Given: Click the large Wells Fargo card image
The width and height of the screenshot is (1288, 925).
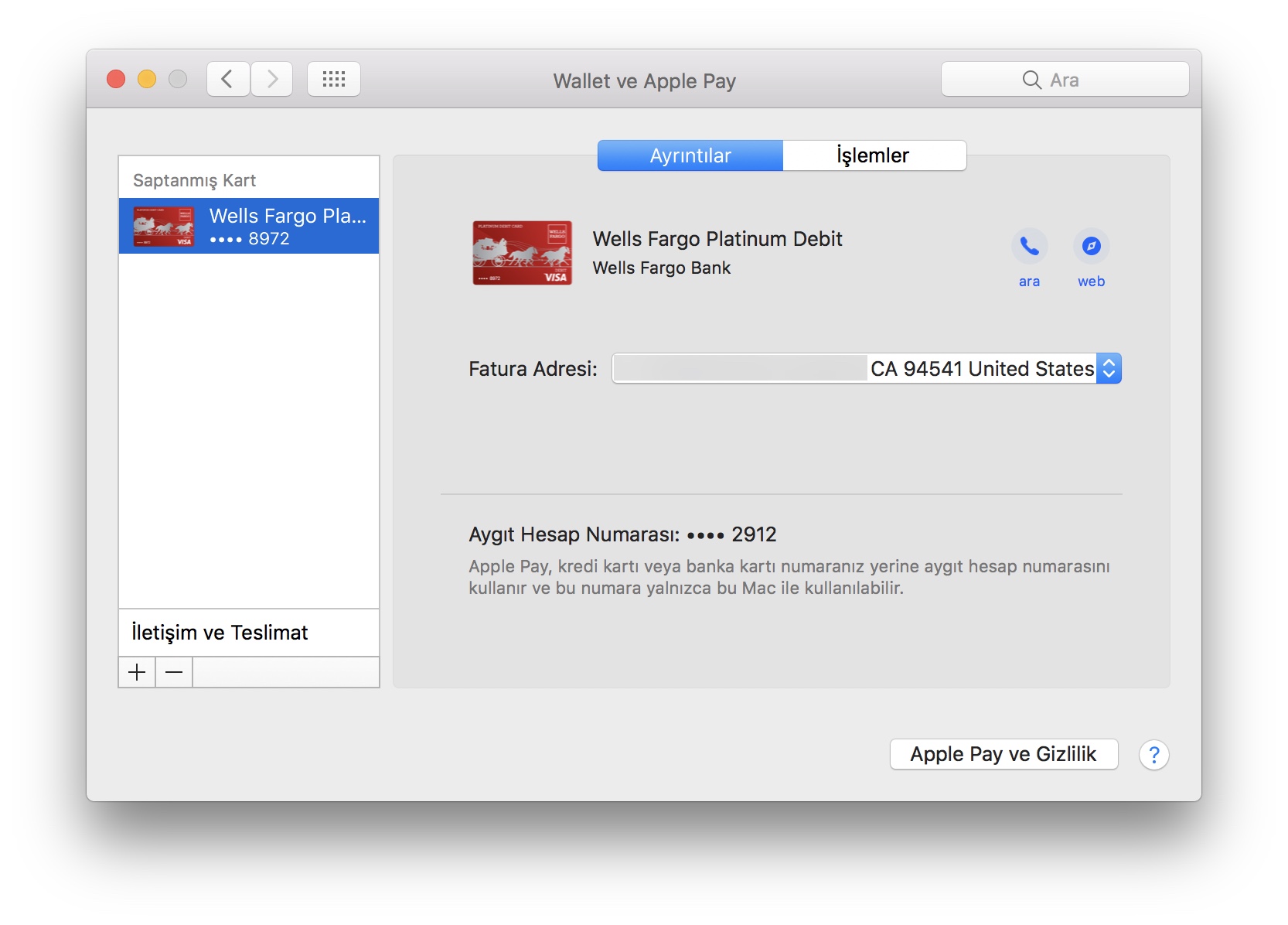Looking at the screenshot, I should coord(522,253).
